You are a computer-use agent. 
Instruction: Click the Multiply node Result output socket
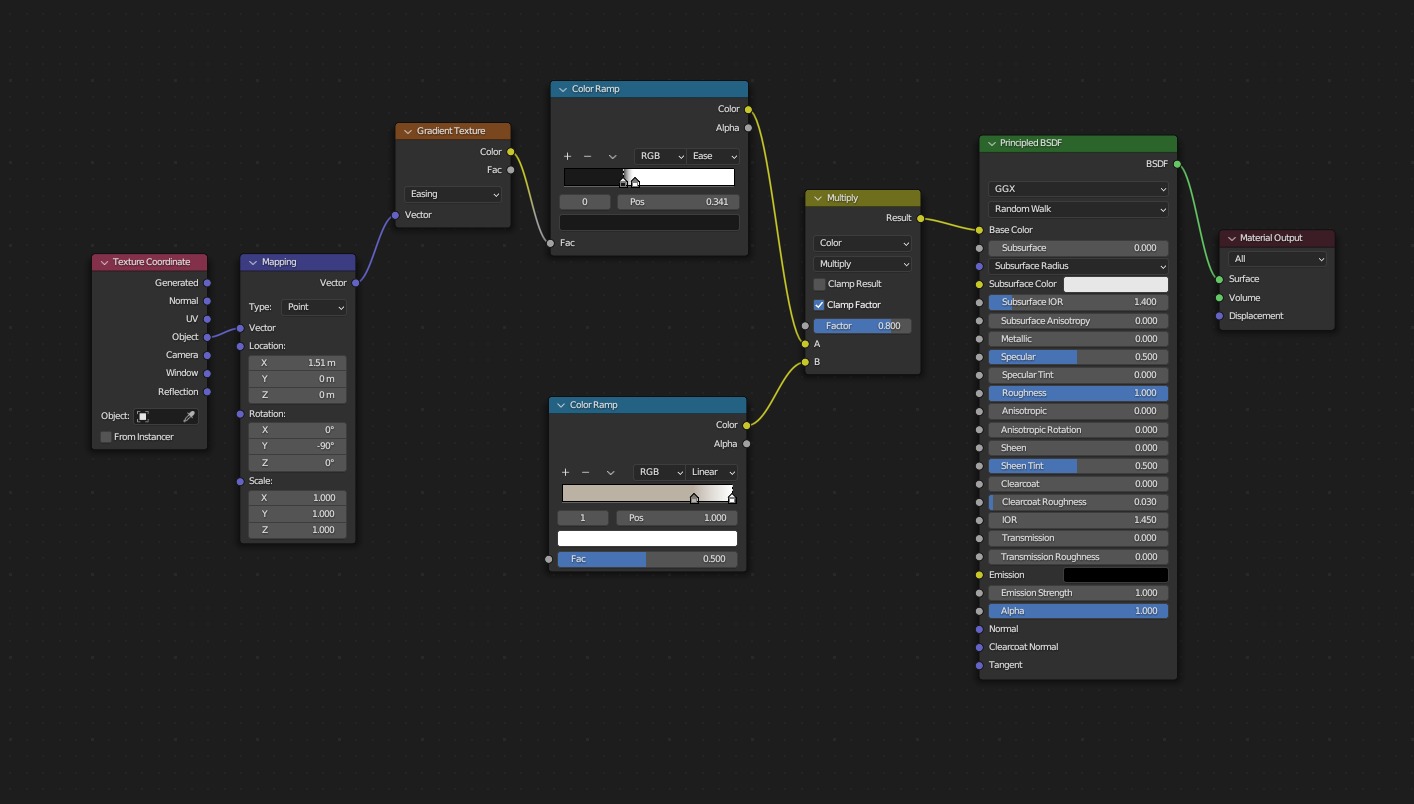tap(920, 218)
